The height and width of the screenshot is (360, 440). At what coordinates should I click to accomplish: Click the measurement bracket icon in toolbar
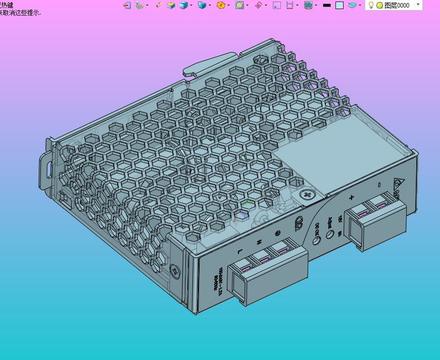coord(290,5)
